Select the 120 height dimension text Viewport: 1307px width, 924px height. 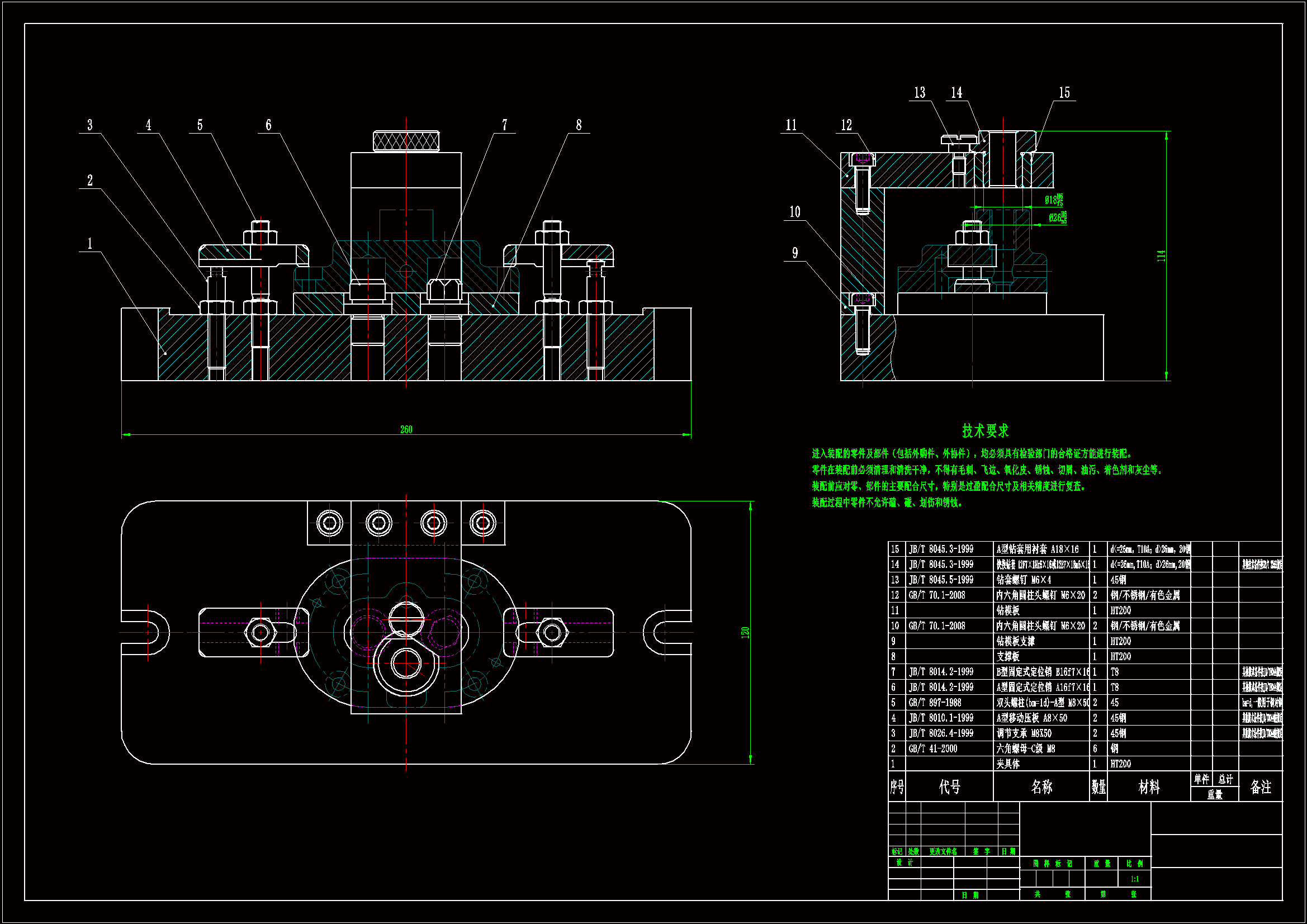tap(745, 633)
